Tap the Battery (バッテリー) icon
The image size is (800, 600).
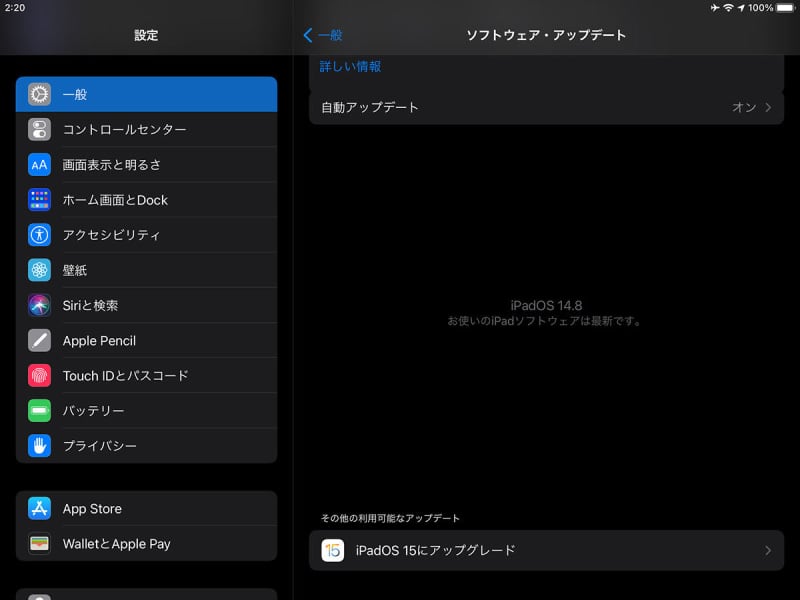39,411
